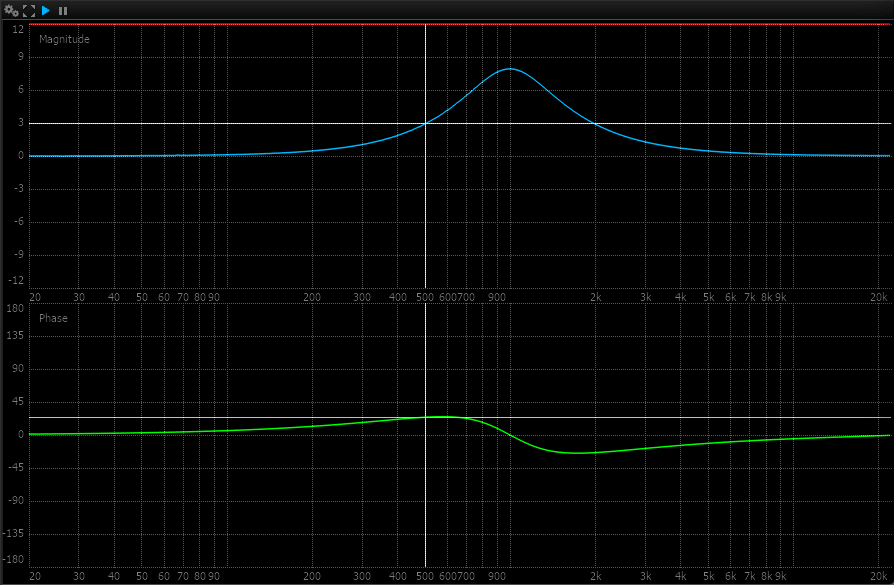Viewport: 894px width, 585px height.
Task: Click the peak of blue magnitude curve
Action: coord(510,69)
